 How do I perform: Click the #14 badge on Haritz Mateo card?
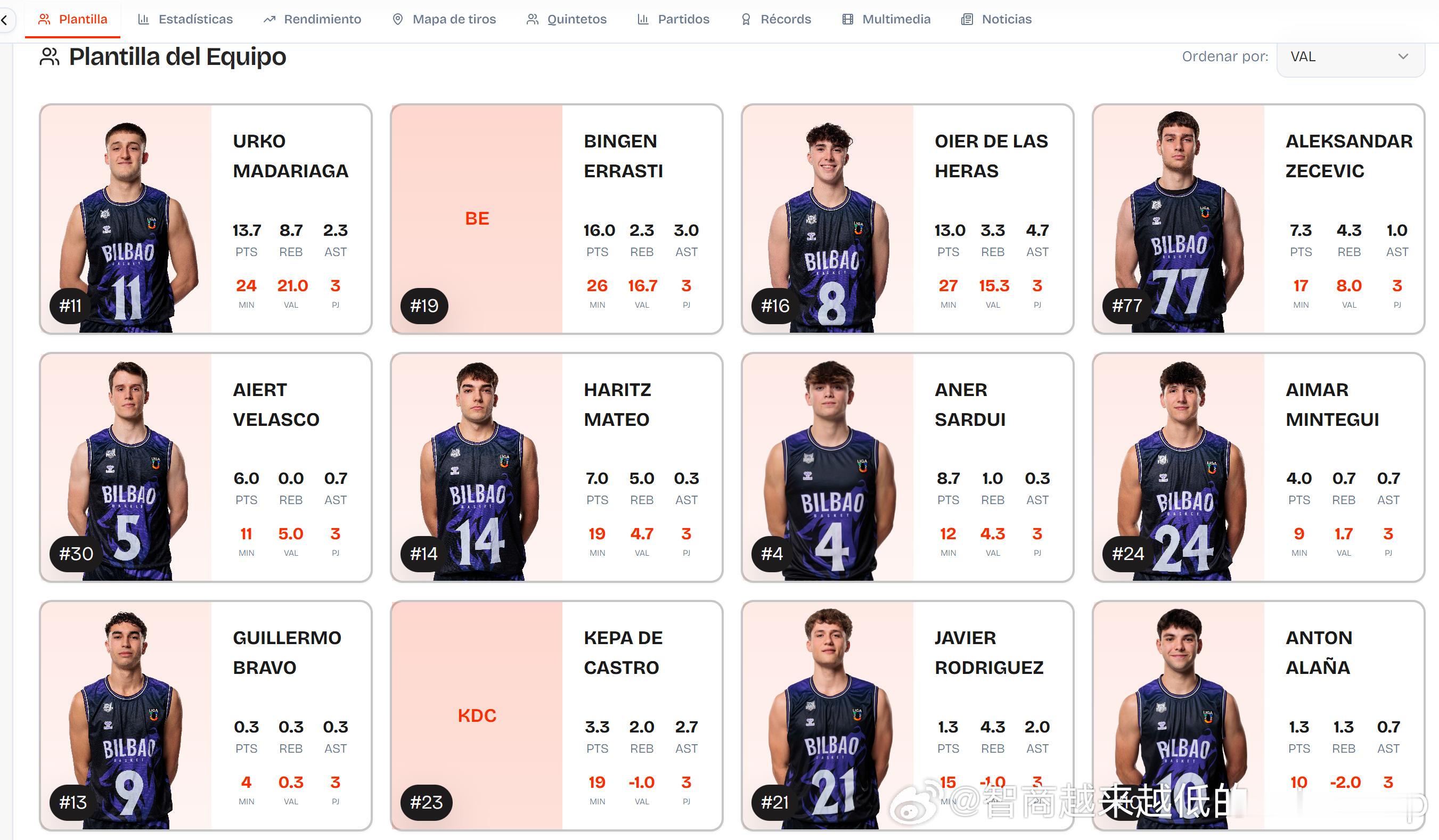[424, 554]
